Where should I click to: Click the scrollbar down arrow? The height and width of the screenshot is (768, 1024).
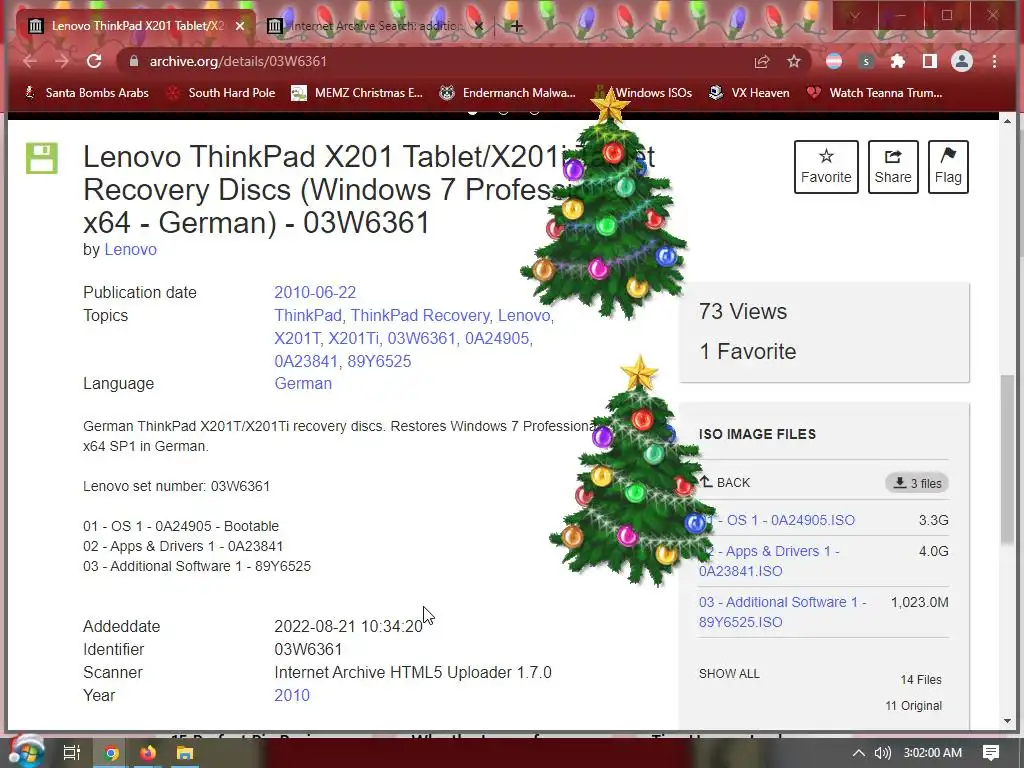pos(1007,721)
